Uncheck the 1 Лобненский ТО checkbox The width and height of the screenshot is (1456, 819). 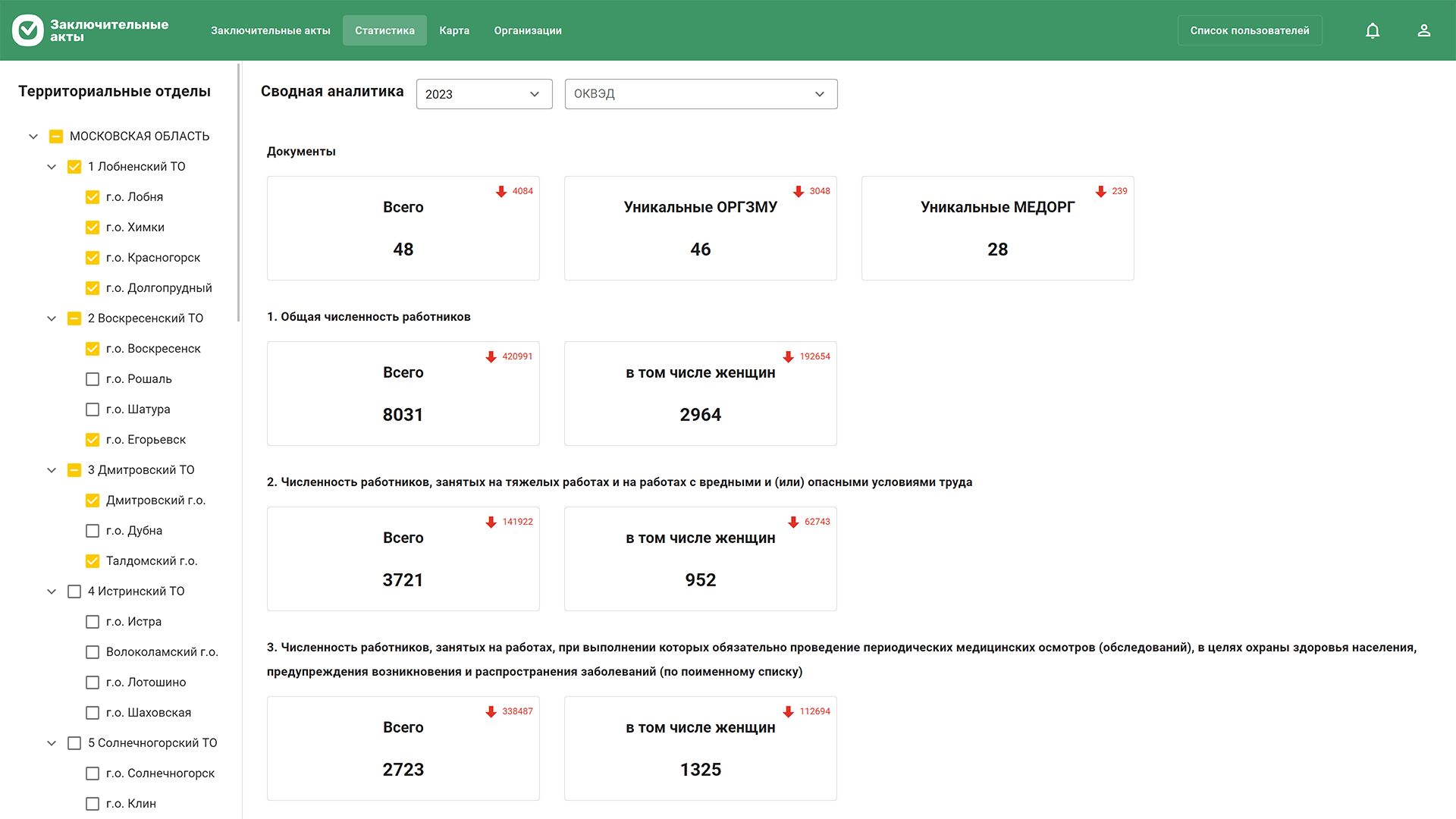(x=74, y=167)
